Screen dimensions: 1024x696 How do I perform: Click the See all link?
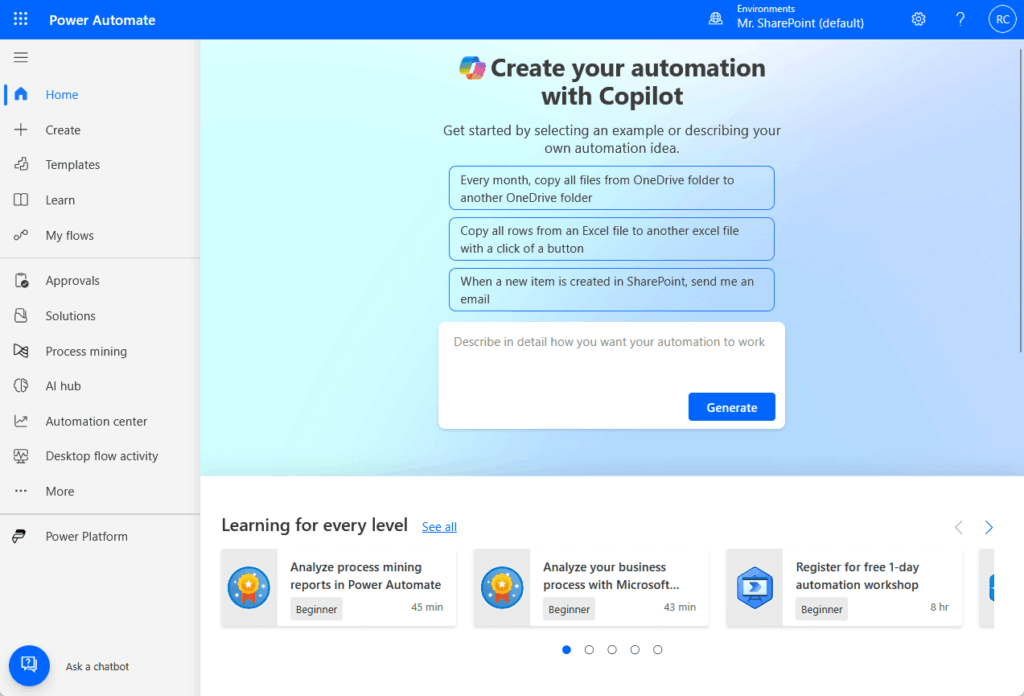(439, 526)
